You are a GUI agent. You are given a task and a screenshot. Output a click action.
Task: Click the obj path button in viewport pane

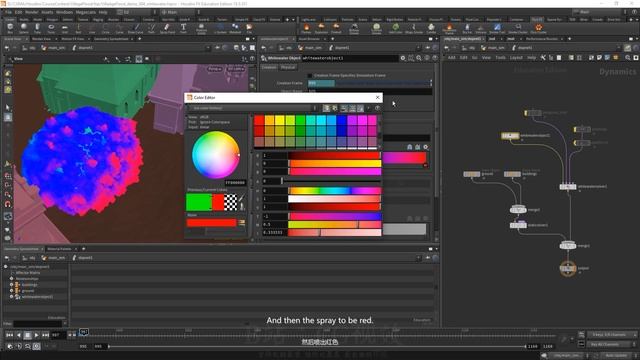coord(29,48)
